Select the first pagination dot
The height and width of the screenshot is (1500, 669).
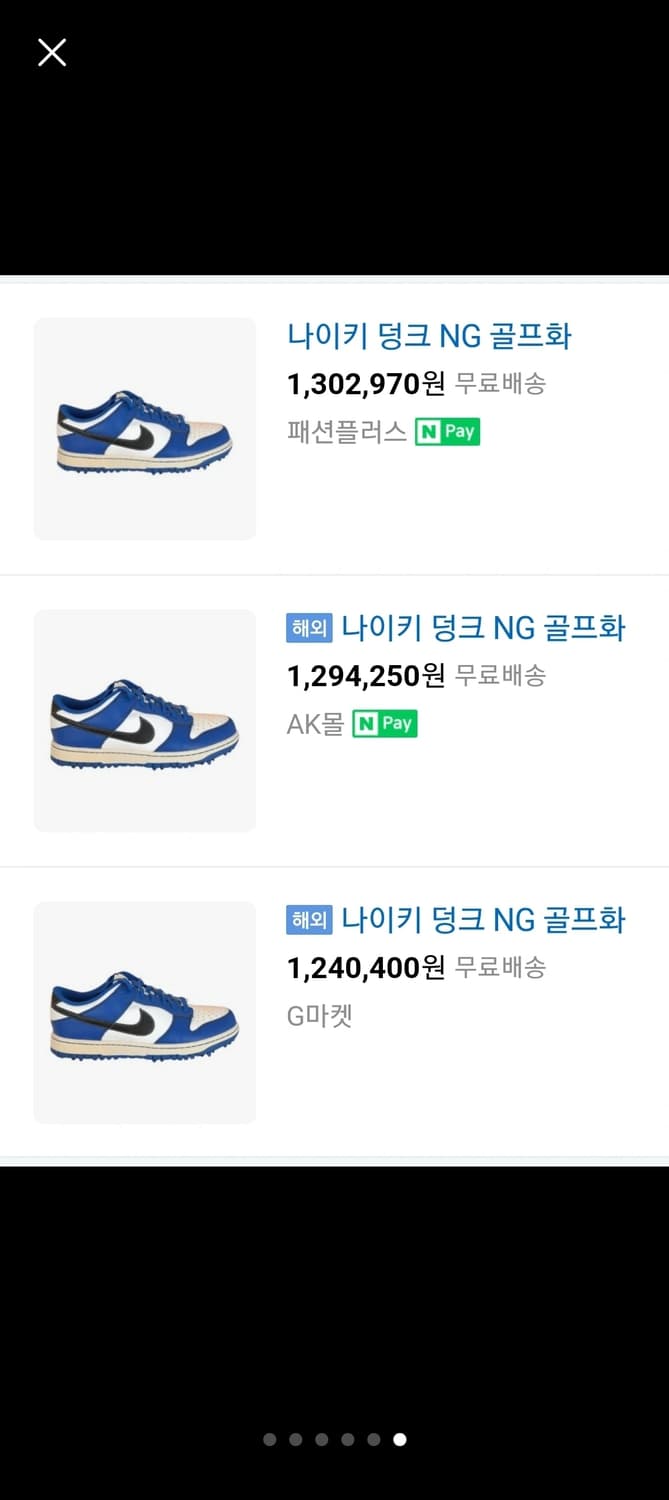(x=269, y=1439)
